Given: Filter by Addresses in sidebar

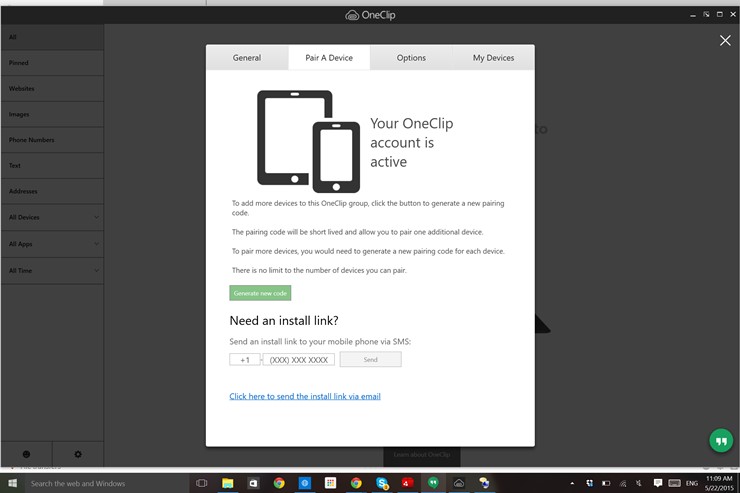Looking at the screenshot, I should pyautogui.click(x=52, y=192).
